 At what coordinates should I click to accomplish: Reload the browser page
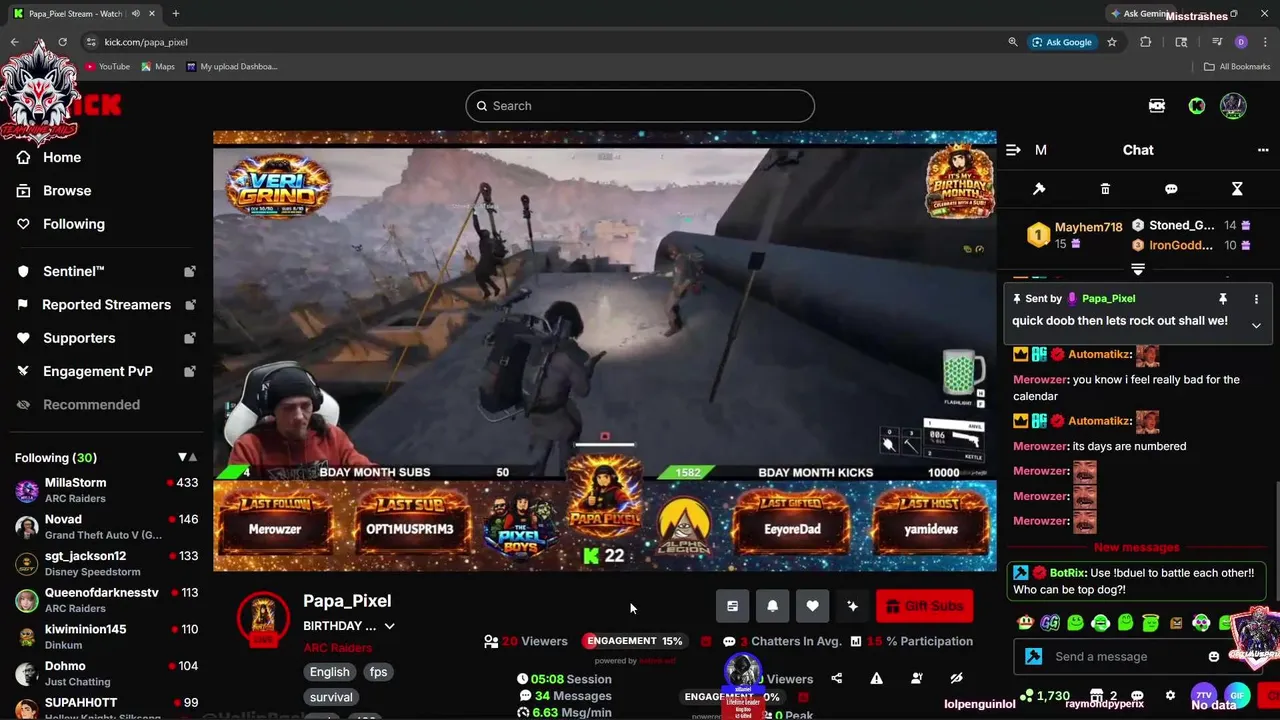(x=62, y=42)
